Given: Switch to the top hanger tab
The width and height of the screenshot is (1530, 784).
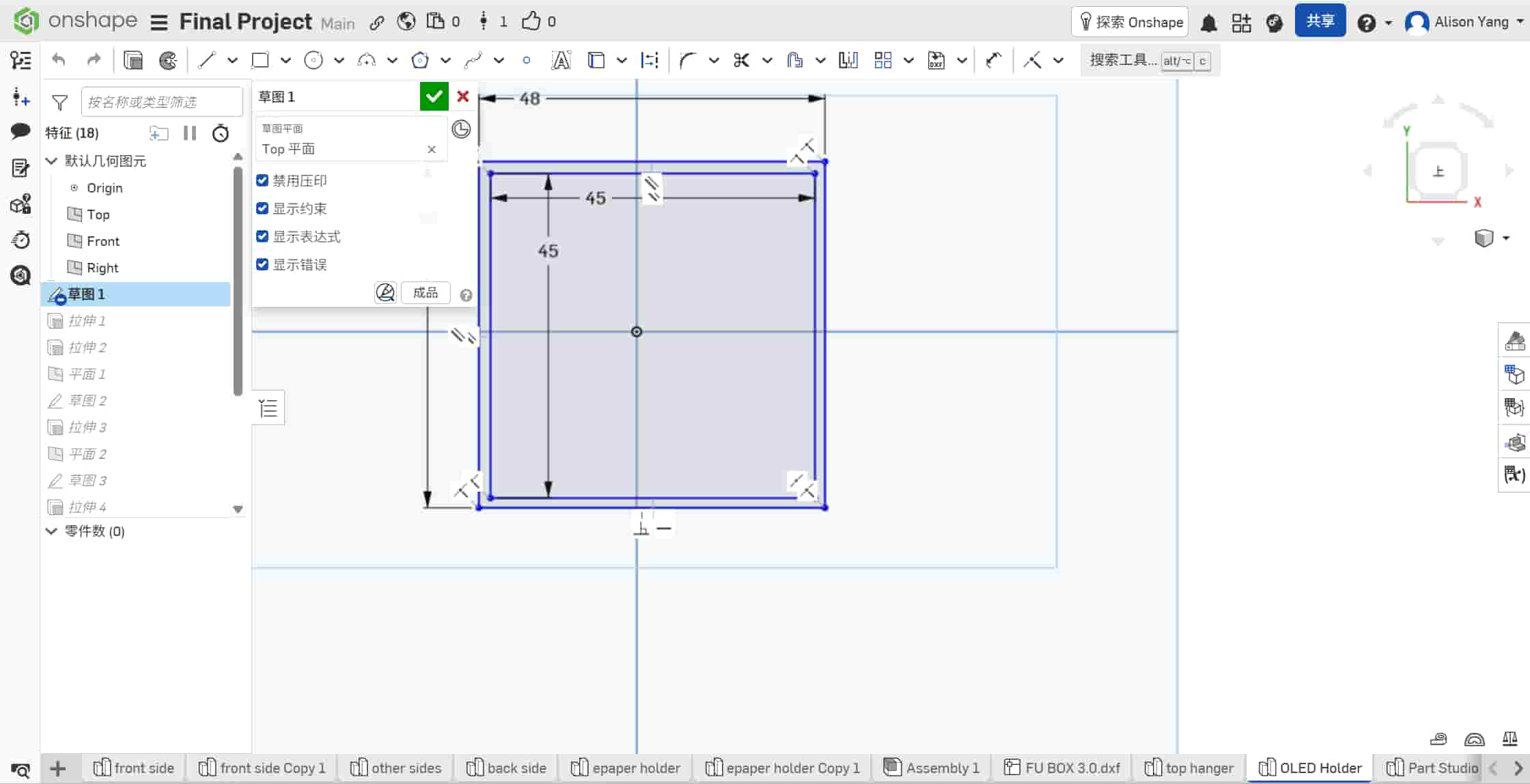Looking at the screenshot, I should click(x=1189, y=768).
